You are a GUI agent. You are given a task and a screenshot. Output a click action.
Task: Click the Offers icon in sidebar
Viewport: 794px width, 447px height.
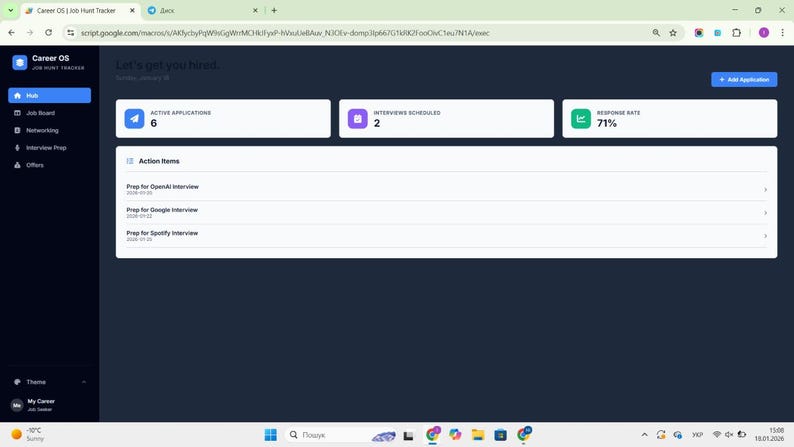(x=17, y=165)
